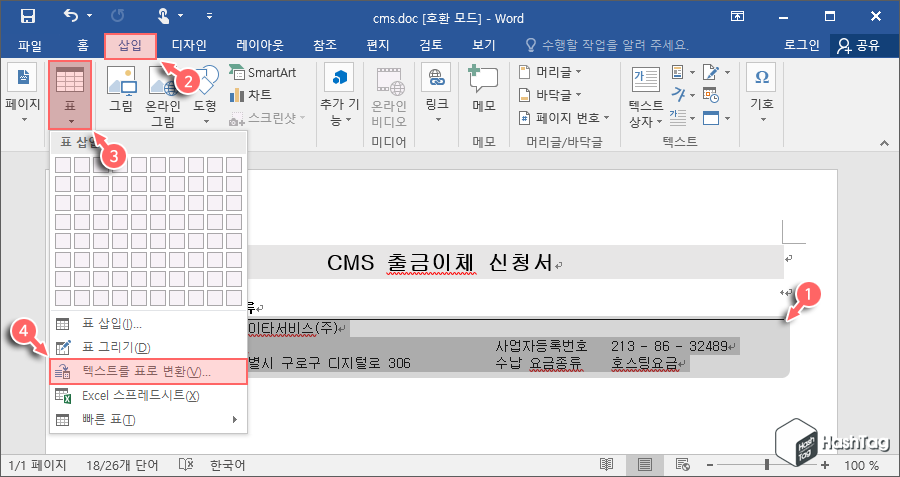Switch to the 디자인 tab
Image resolution: width=900 pixels, height=477 pixels.
point(189,45)
